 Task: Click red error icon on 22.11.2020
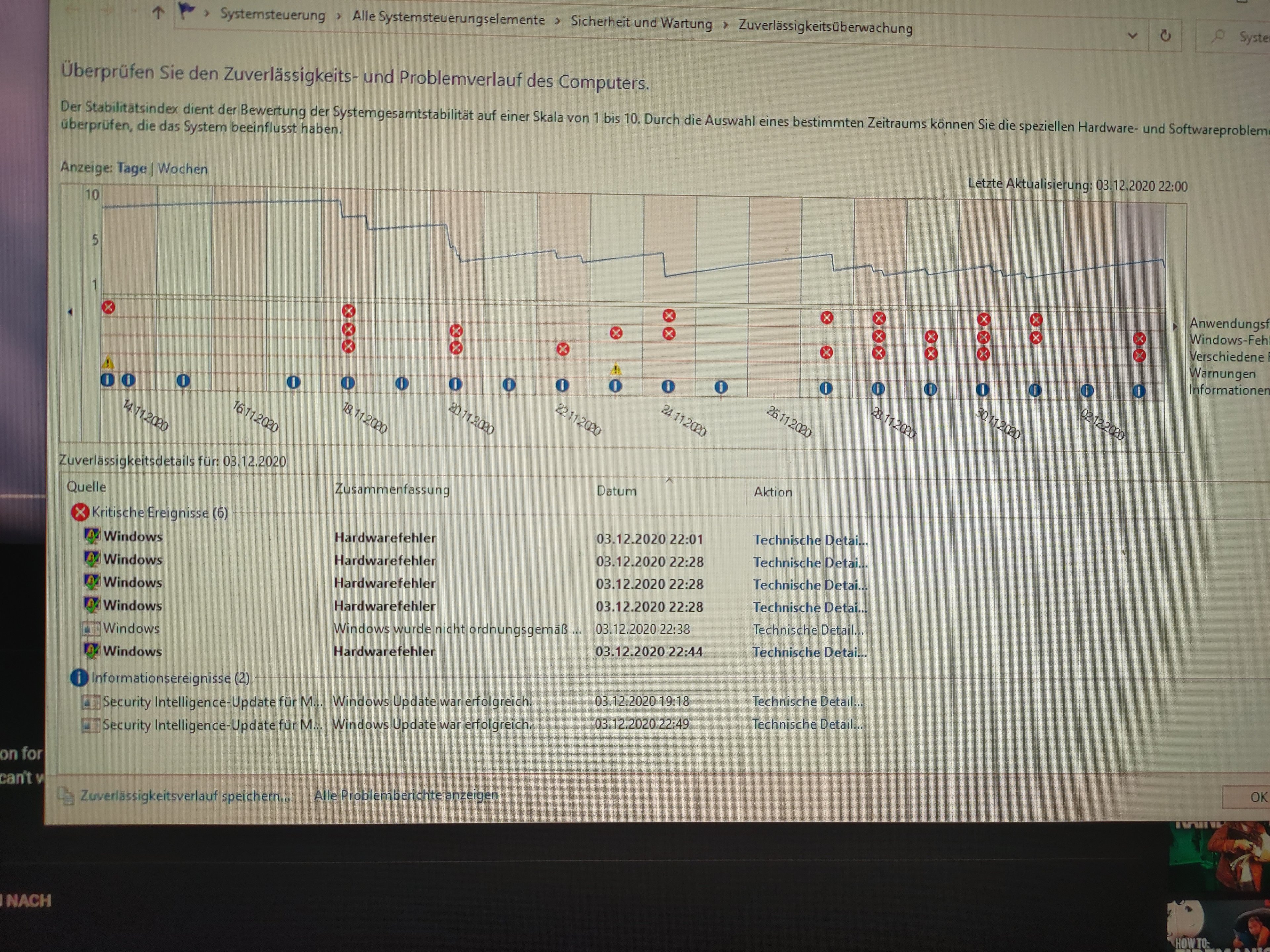563,349
